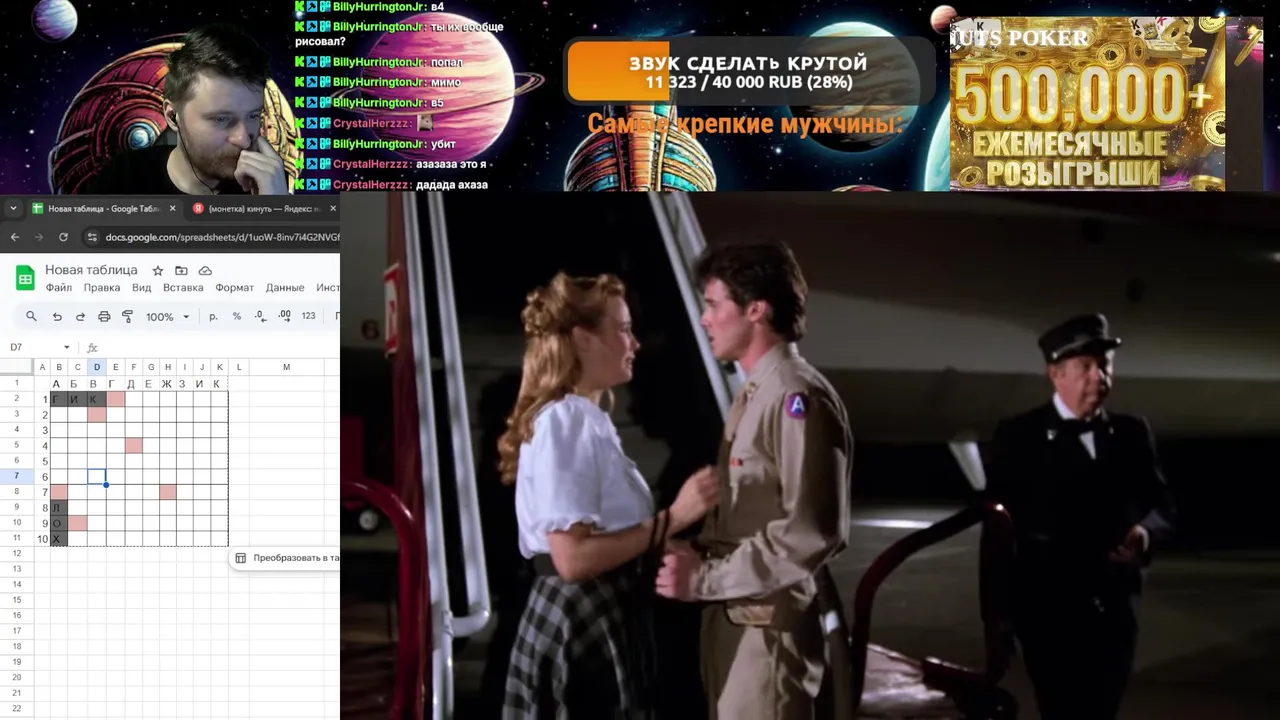Open the Файл menu
This screenshot has height=720, width=1280.
[58, 288]
